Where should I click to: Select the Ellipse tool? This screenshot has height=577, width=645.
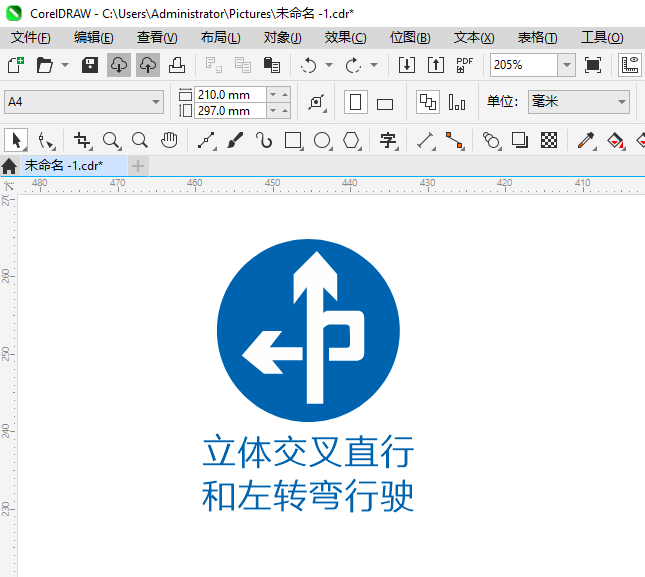click(323, 141)
